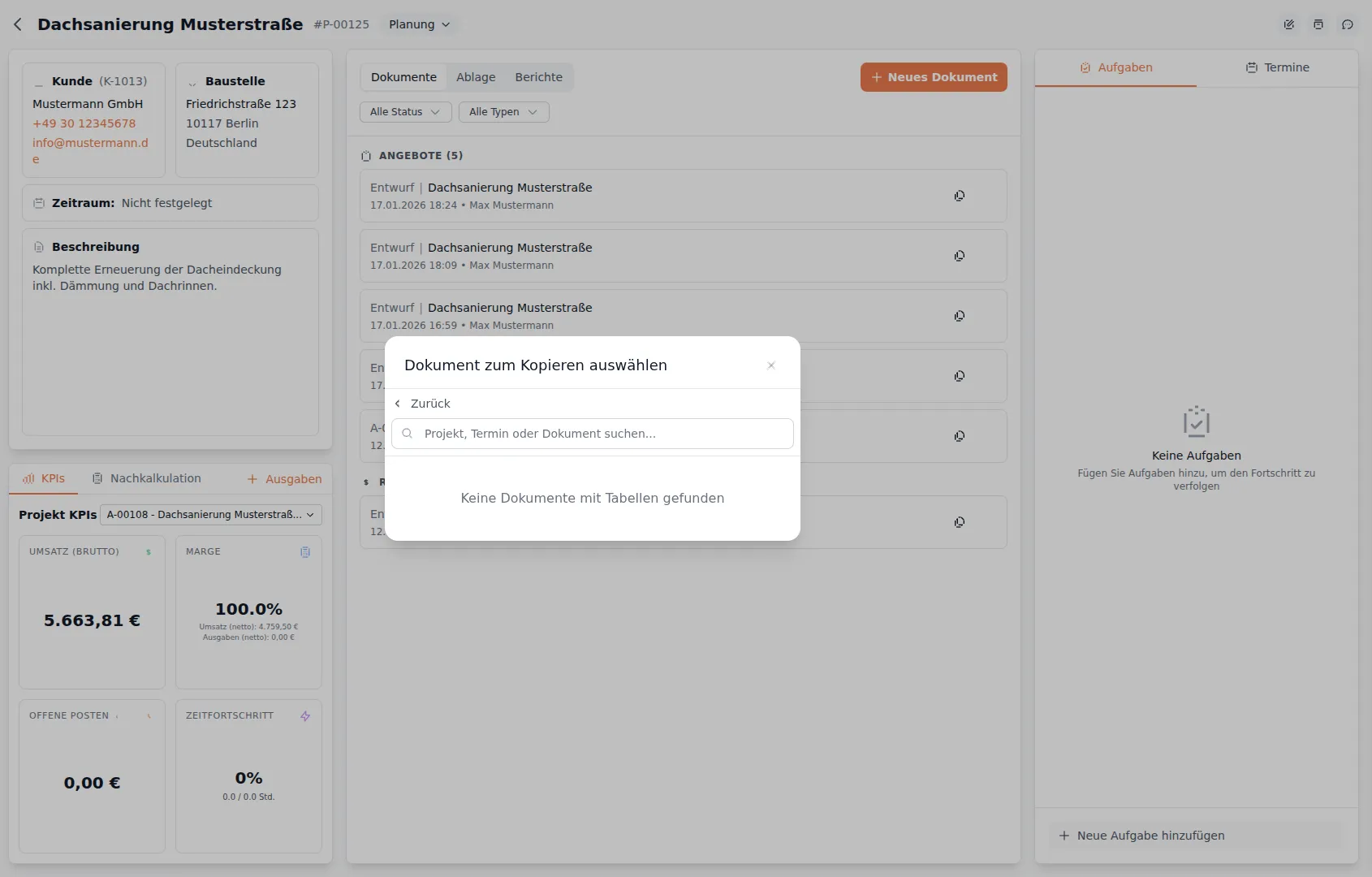Screen dimensions: 1372x877
Task: Open the chat comments icon
Action: (1348, 24)
